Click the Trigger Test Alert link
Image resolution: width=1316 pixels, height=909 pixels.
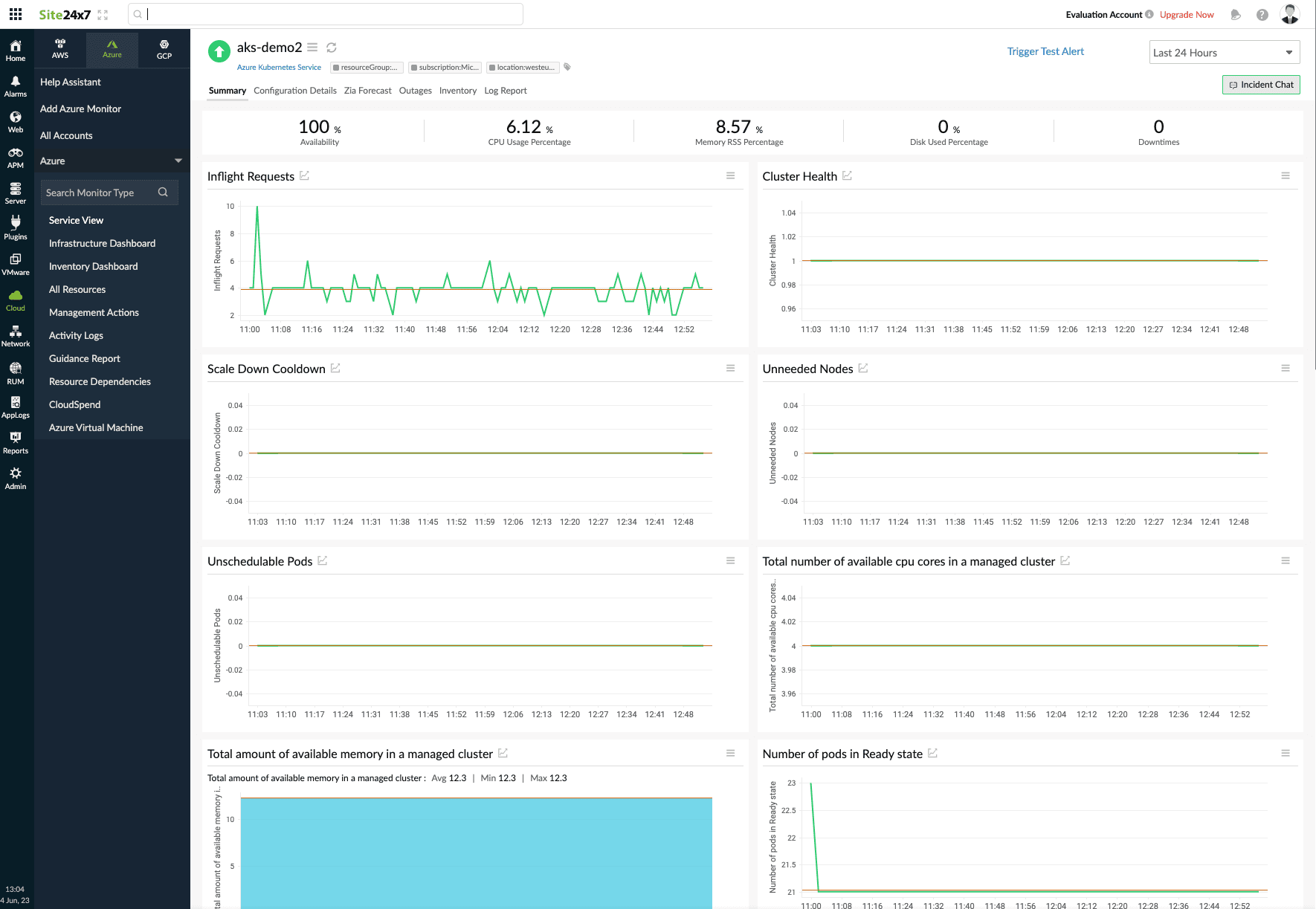(1045, 51)
